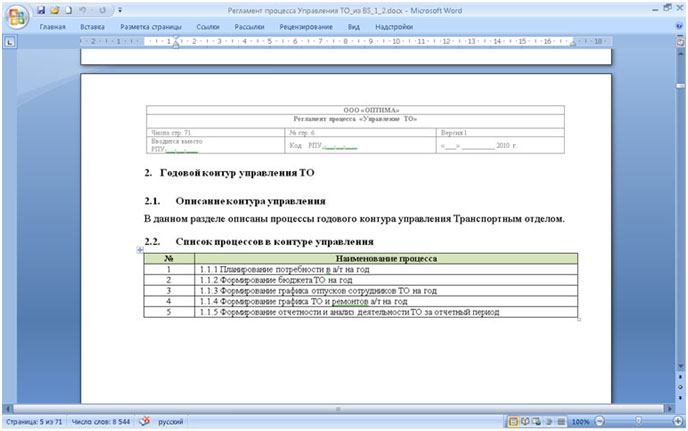The width and height of the screenshot is (688, 431).
Task: Open the round Office button menu
Action: (17, 17)
